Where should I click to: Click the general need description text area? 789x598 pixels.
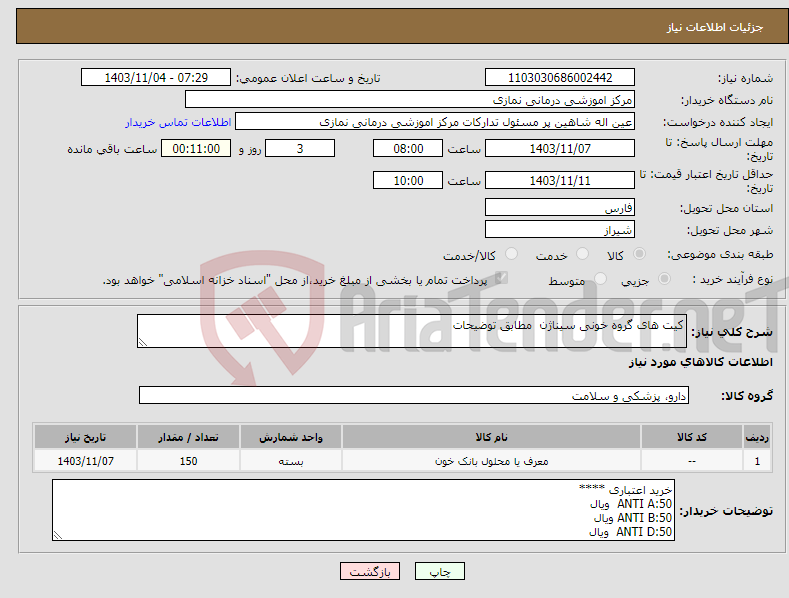pyautogui.click(x=412, y=331)
